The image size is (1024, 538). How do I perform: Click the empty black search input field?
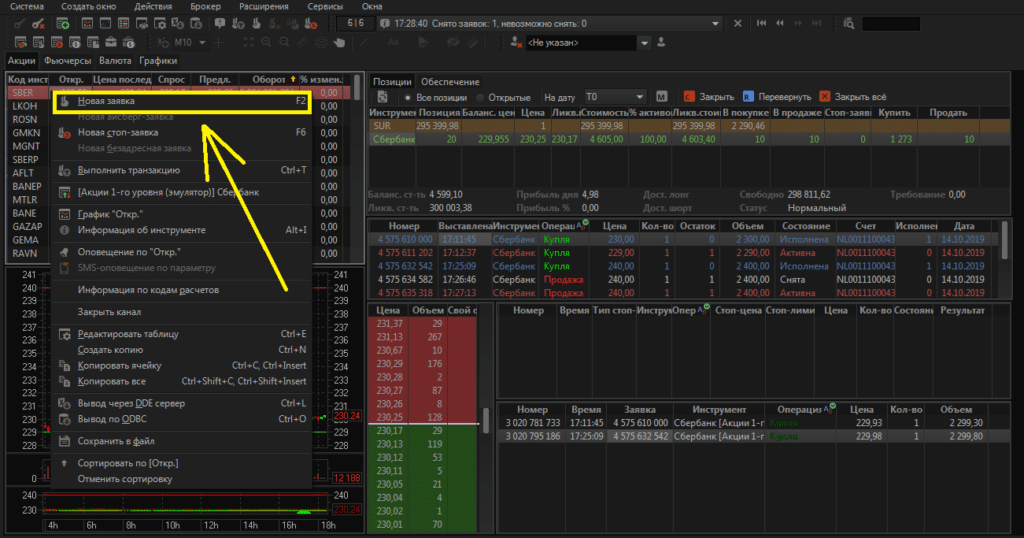[x=891, y=23]
